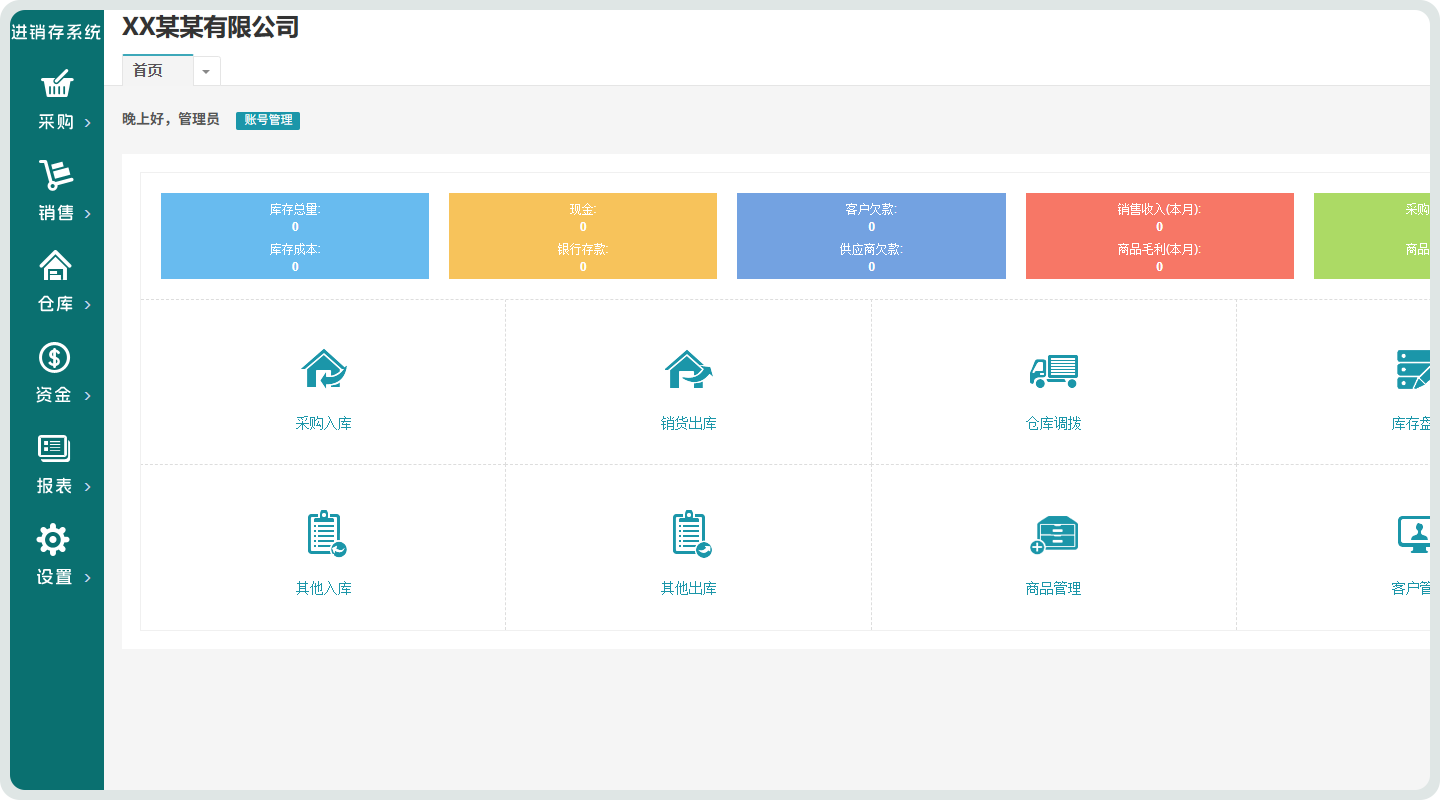This screenshot has width=1440, height=800.
Task: Click the settings gear icon in sidebar
Action: click(x=53, y=540)
